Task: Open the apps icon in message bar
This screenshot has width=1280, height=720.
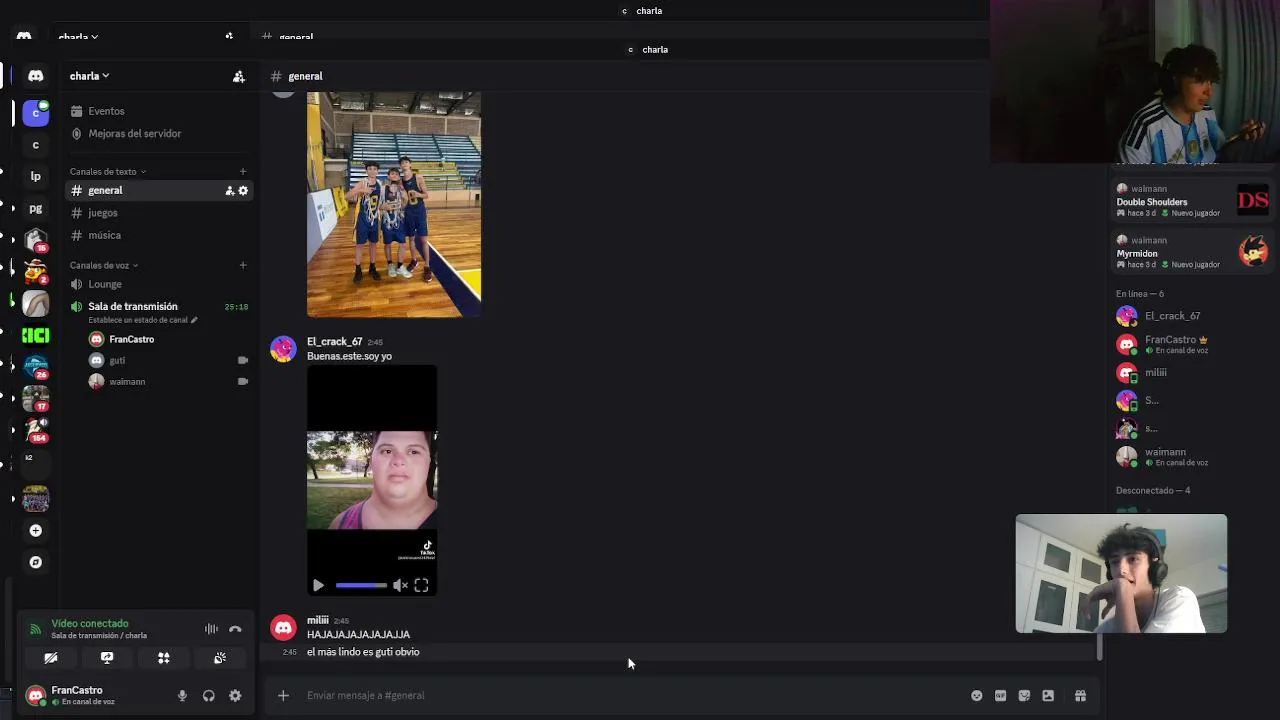Action: tap(1048, 696)
